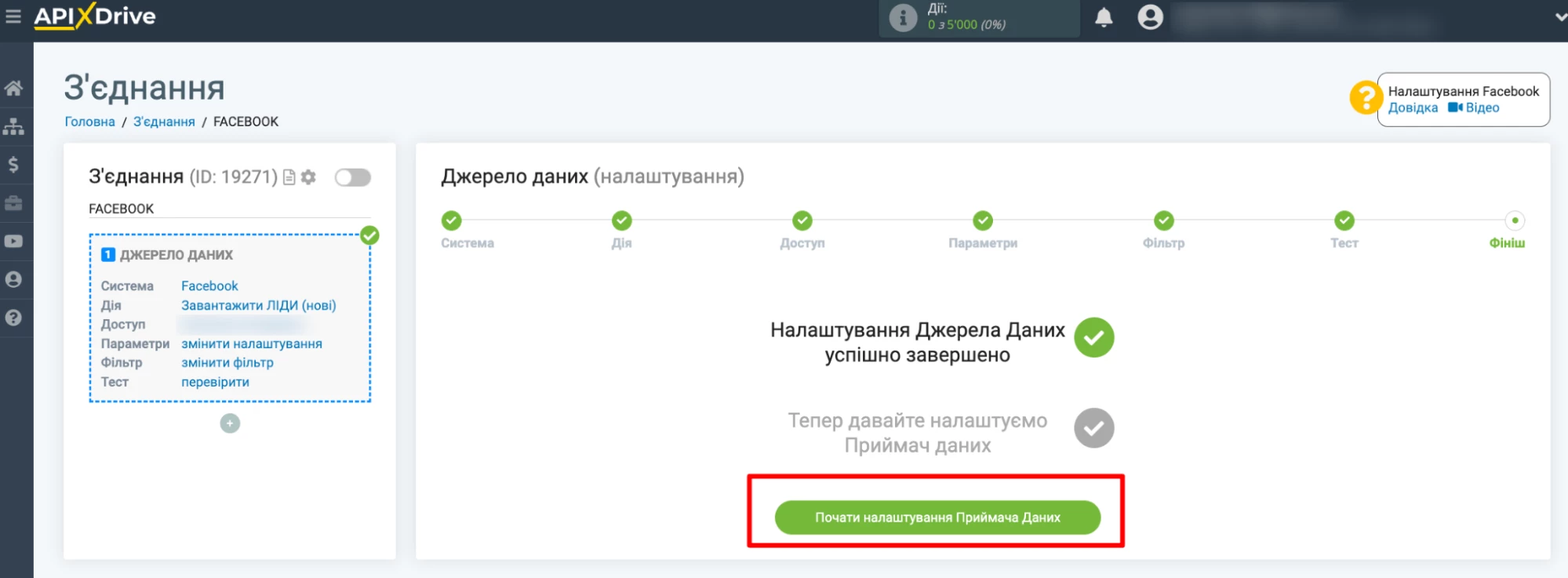This screenshot has height=578, width=1568.
Task: Click the green check on data source block
Action: point(369,235)
